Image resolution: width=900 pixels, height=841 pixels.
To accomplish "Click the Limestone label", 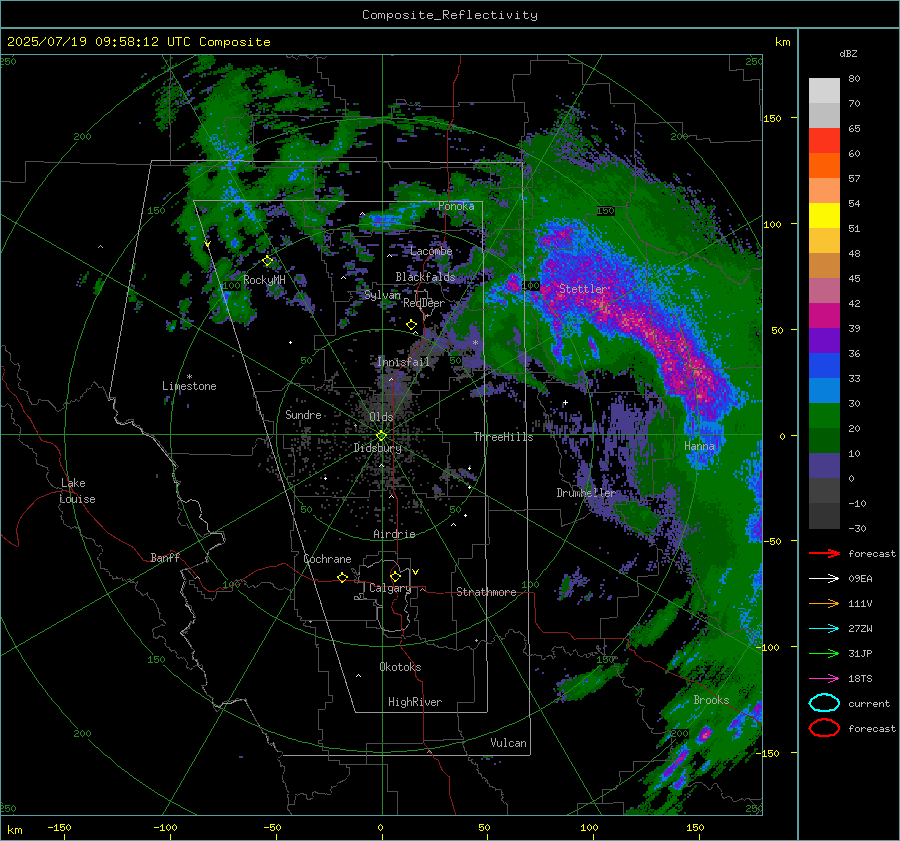I will pos(189,386).
